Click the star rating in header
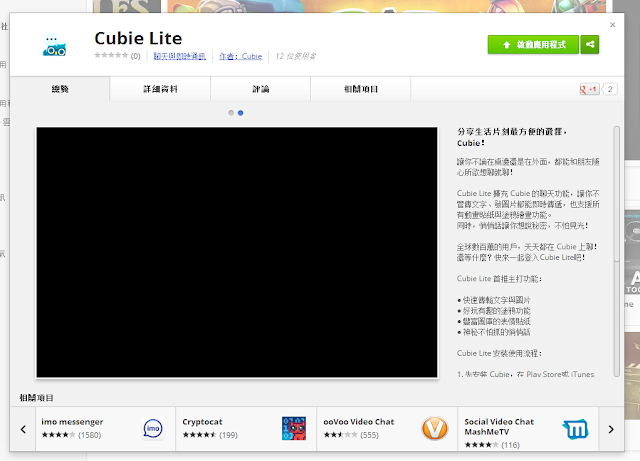This screenshot has width=640, height=461. pyautogui.click(x=111, y=55)
